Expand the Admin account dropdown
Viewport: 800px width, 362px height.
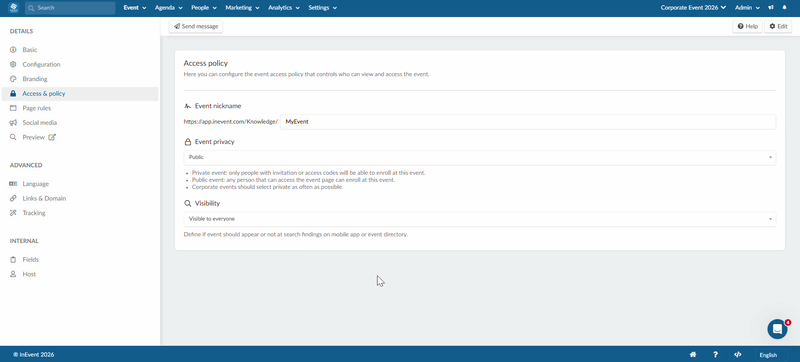click(747, 8)
